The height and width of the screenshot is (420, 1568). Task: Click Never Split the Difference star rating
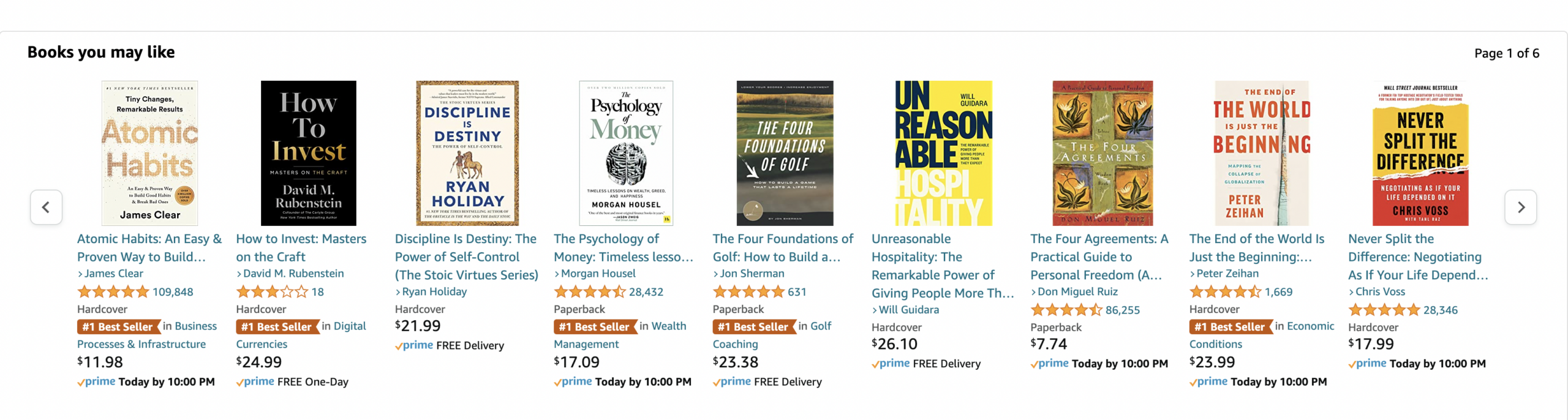(1384, 310)
